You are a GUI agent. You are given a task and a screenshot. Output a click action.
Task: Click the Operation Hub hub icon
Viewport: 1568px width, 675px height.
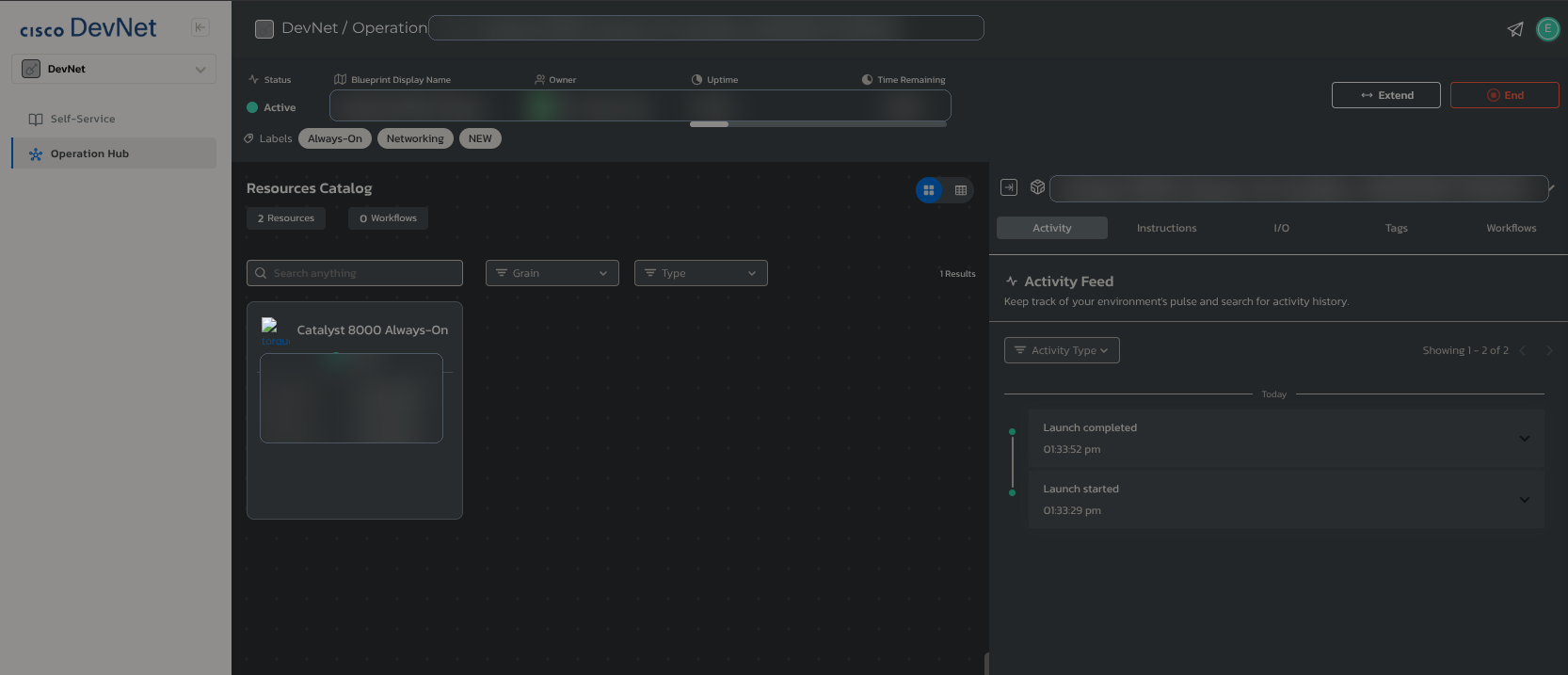tap(36, 154)
